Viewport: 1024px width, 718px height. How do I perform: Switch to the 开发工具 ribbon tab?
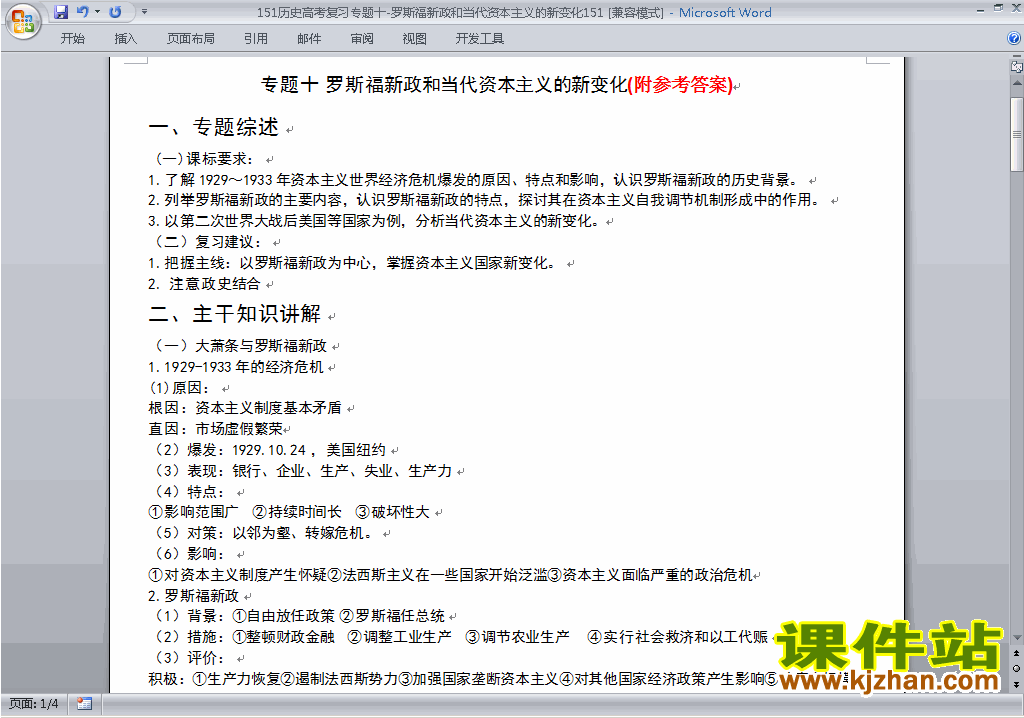point(480,39)
